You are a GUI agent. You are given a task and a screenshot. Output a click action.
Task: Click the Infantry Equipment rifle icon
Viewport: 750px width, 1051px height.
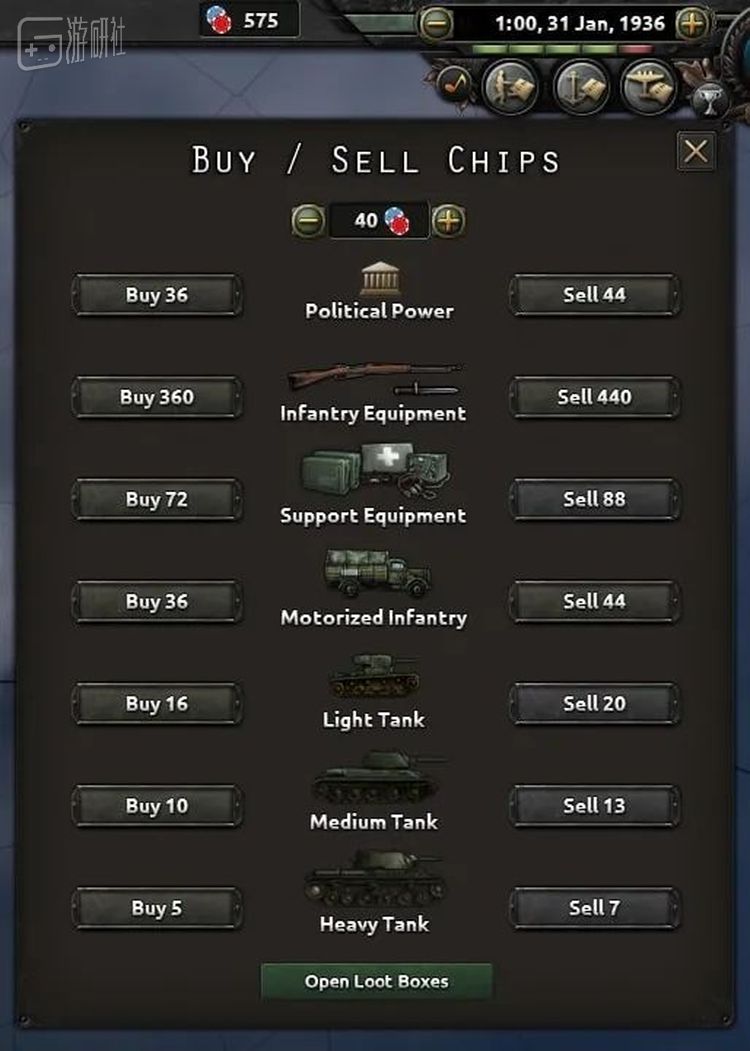pos(373,379)
